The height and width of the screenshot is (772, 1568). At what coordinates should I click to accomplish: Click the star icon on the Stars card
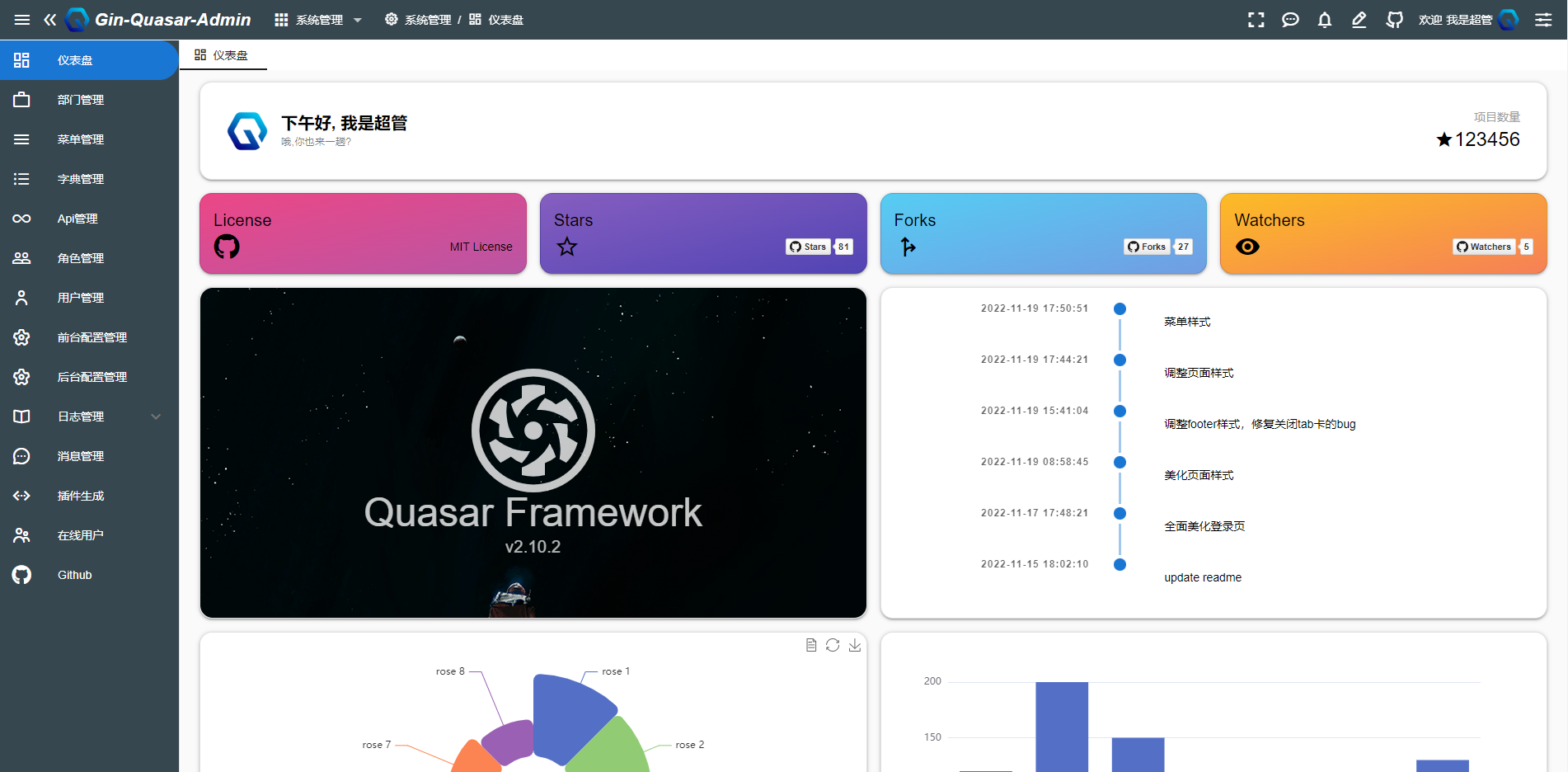(x=567, y=247)
